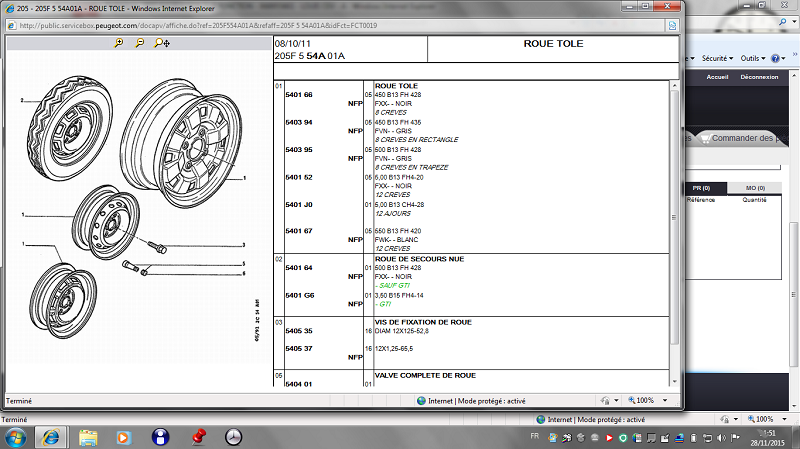This screenshot has width=800, height=449.
Task: Open Internet Explorer from the taskbar
Action: (x=50, y=437)
